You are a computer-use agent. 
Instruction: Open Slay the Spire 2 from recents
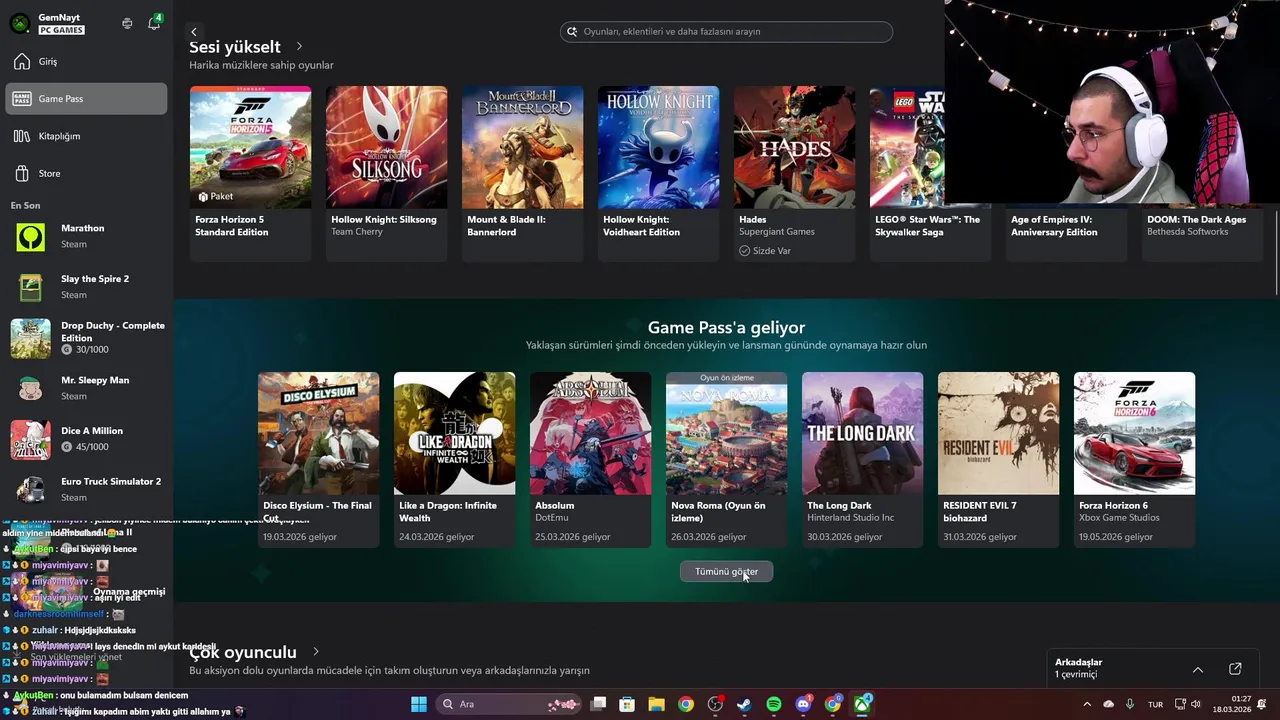click(x=86, y=287)
